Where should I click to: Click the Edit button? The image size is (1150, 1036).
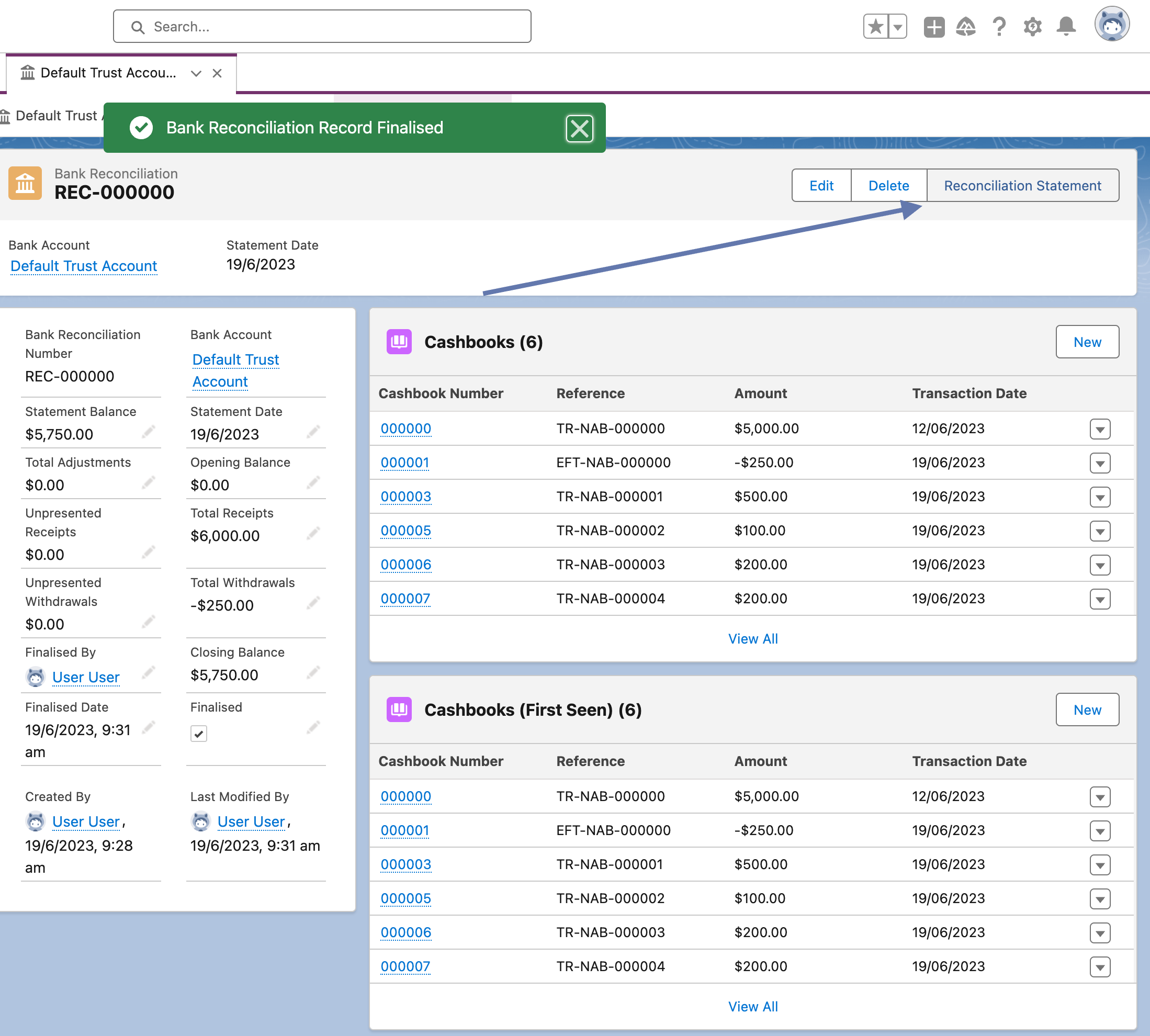tap(821, 186)
